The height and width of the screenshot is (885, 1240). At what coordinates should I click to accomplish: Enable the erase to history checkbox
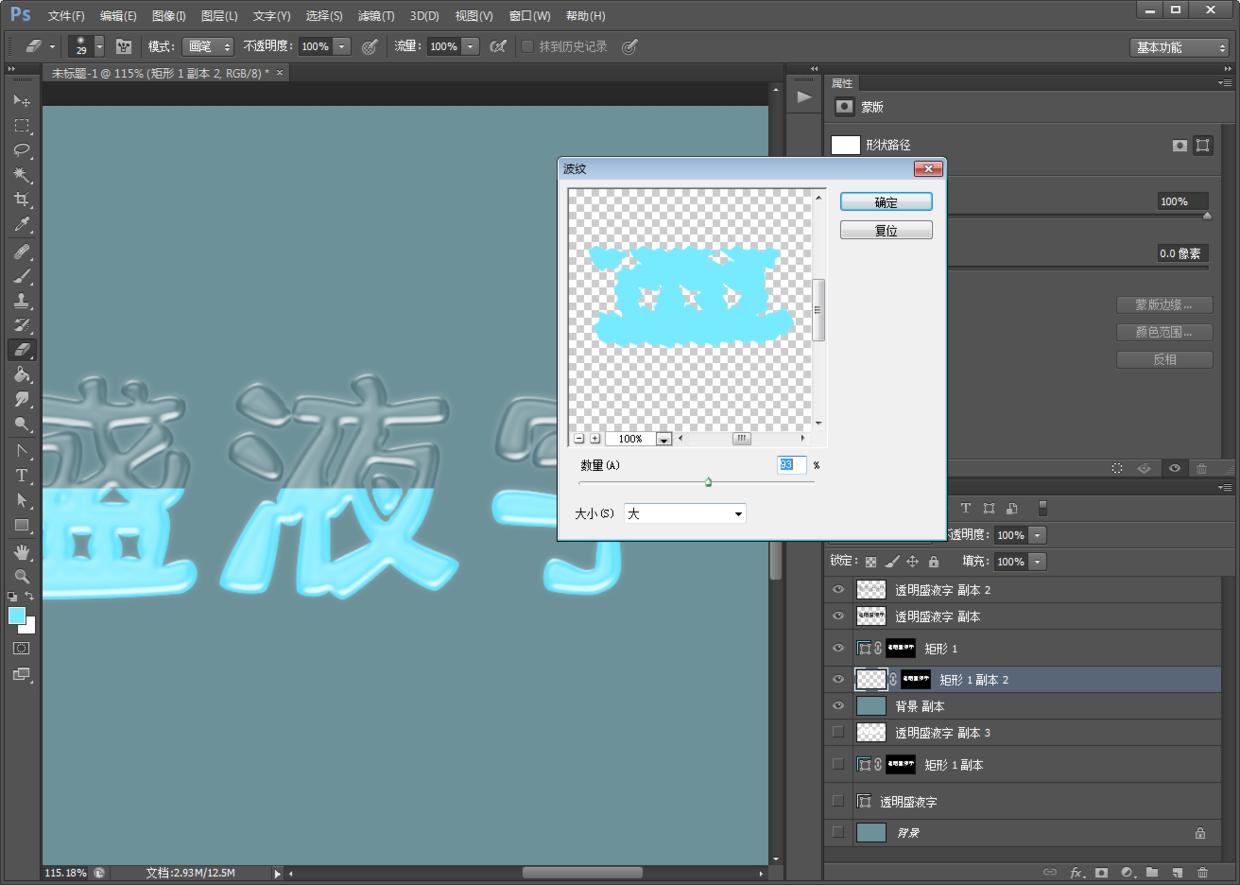coord(528,46)
